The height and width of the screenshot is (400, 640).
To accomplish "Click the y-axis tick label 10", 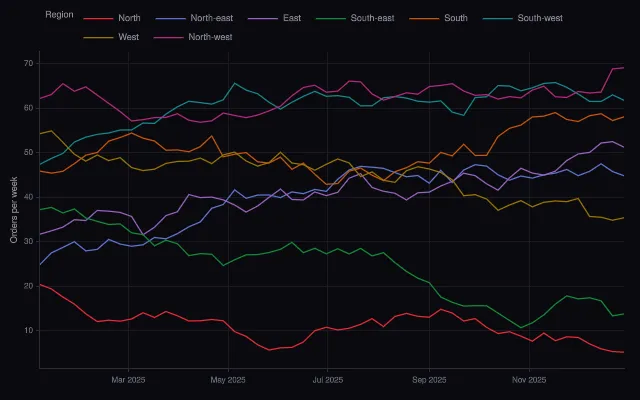I will 29,331.
